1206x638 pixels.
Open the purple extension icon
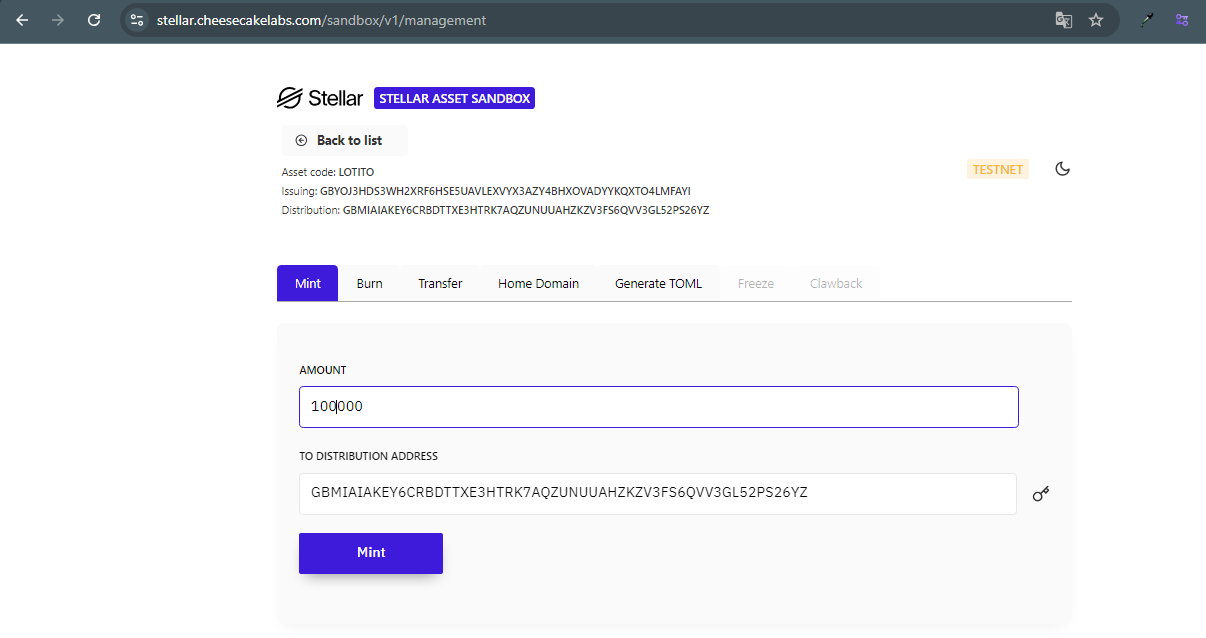point(1182,20)
